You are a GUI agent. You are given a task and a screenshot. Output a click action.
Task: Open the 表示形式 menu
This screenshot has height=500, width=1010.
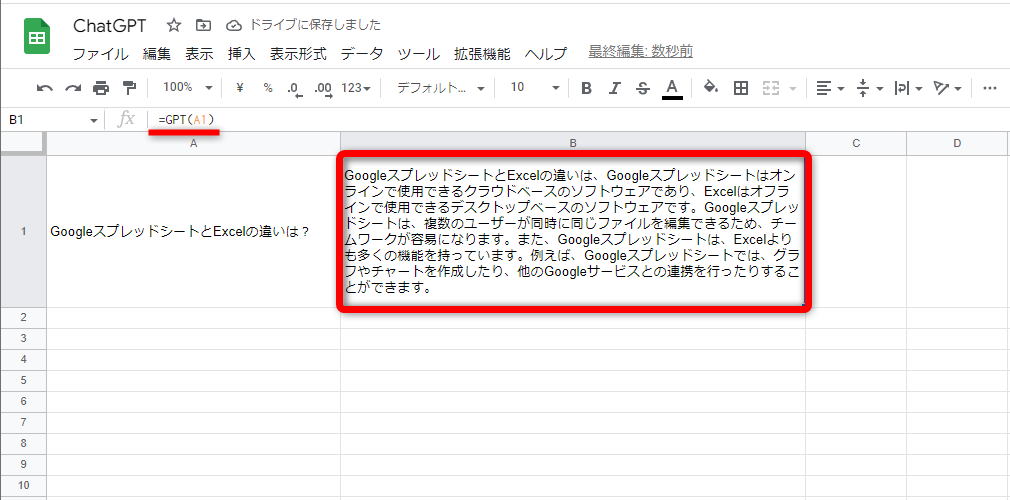point(298,54)
